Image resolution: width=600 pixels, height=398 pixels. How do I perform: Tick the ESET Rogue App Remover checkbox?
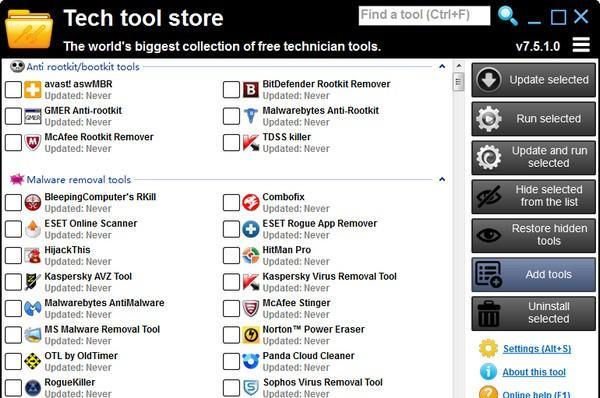pos(232,229)
